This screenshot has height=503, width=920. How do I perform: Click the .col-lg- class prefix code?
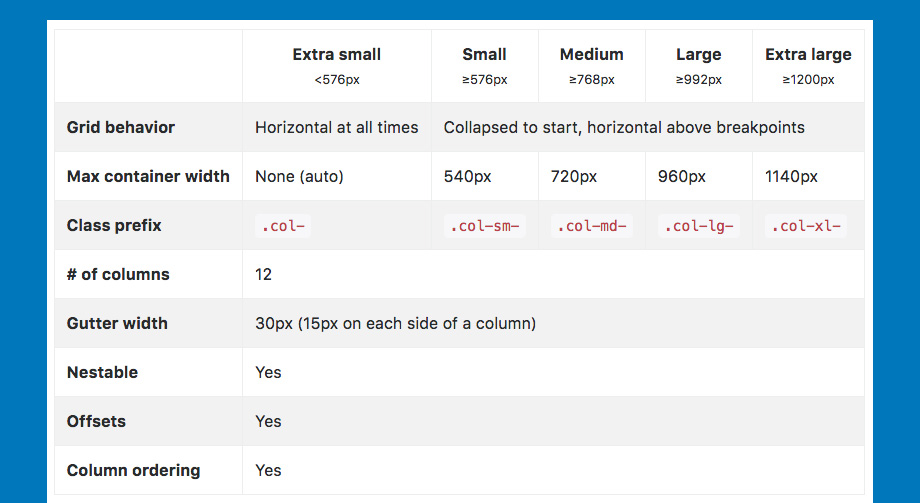pyautogui.click(x=698, y=226)
